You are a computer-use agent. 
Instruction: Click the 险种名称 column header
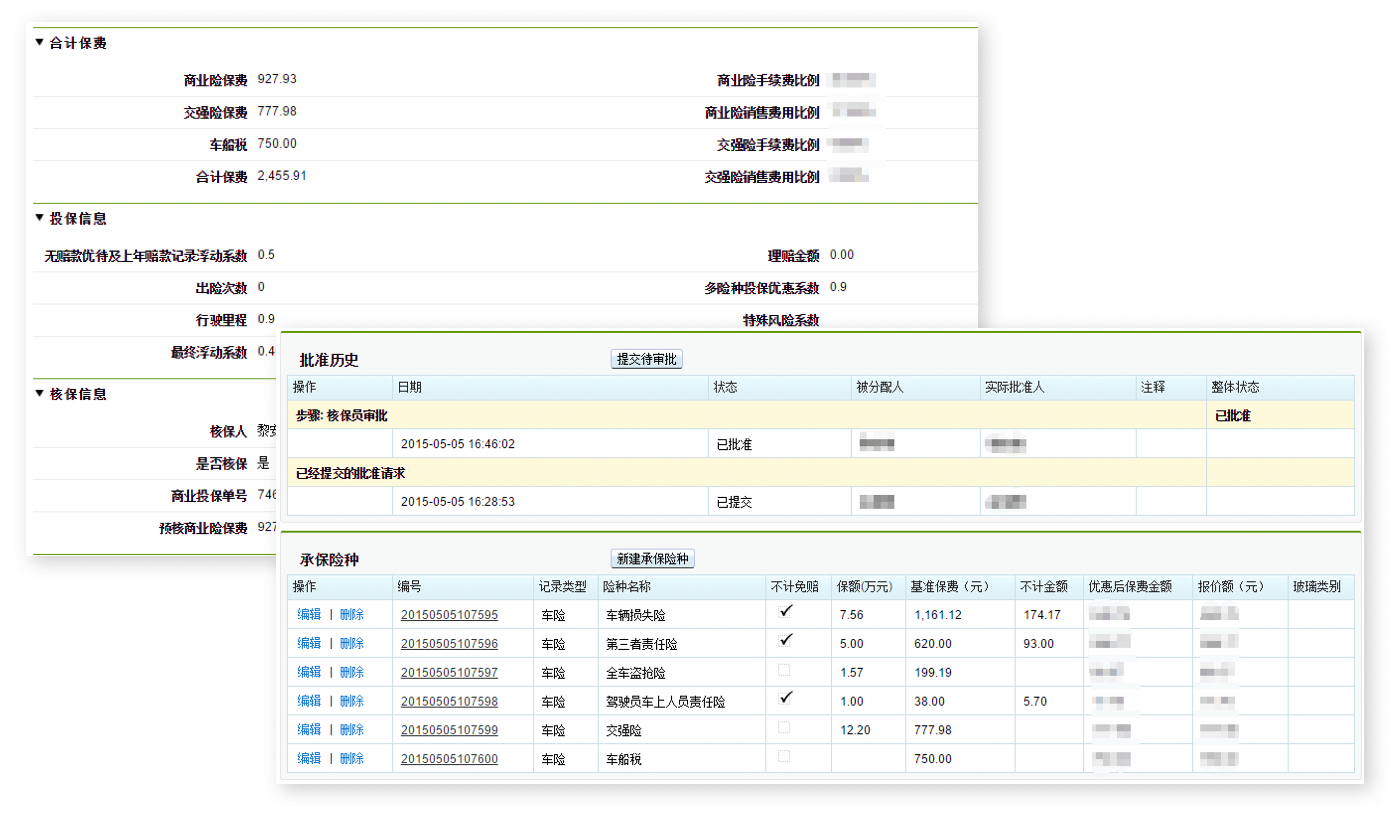[682, 587]
